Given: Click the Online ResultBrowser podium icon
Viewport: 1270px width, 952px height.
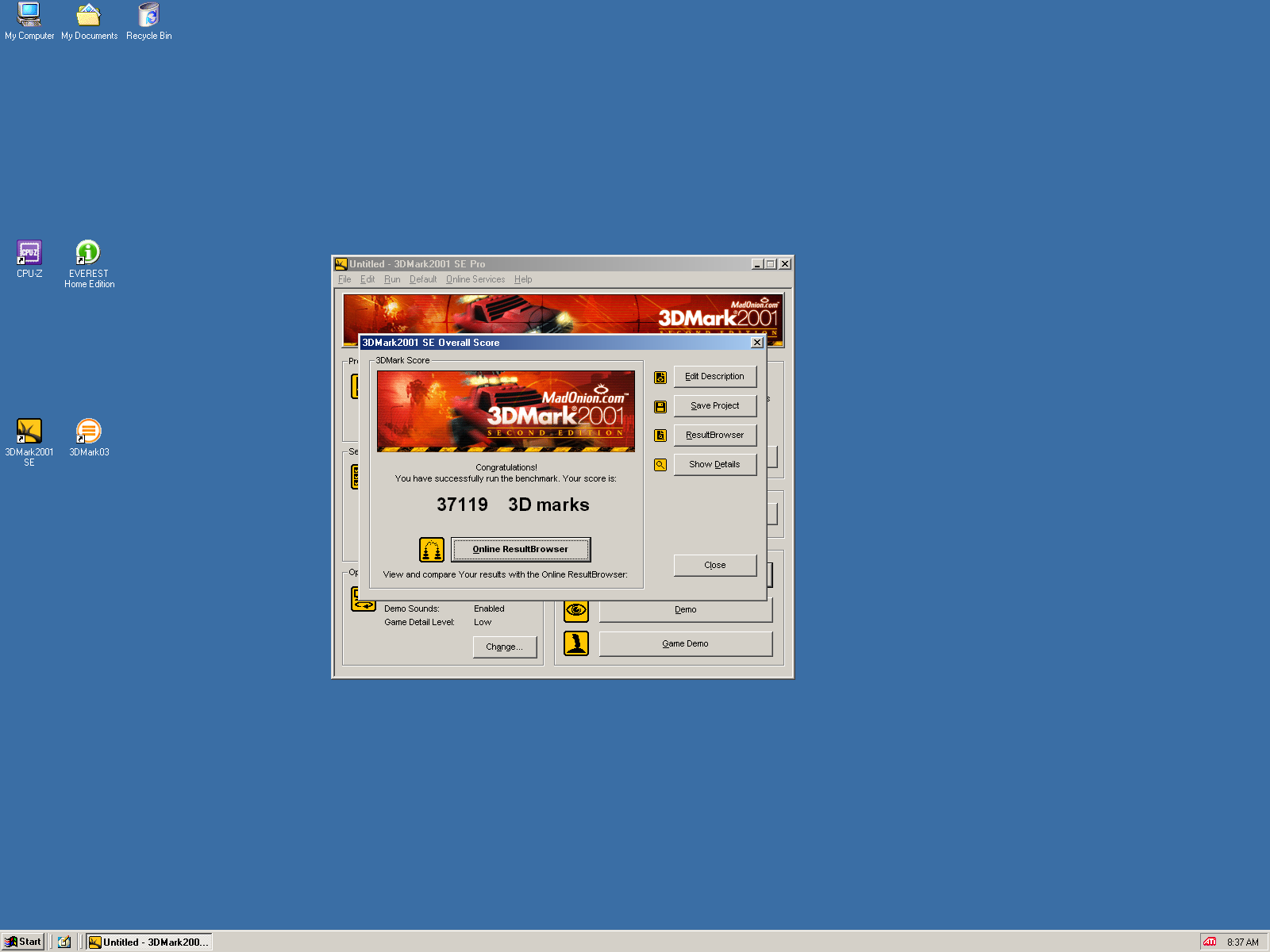Looking at the screenshot, I should (432, 549).
